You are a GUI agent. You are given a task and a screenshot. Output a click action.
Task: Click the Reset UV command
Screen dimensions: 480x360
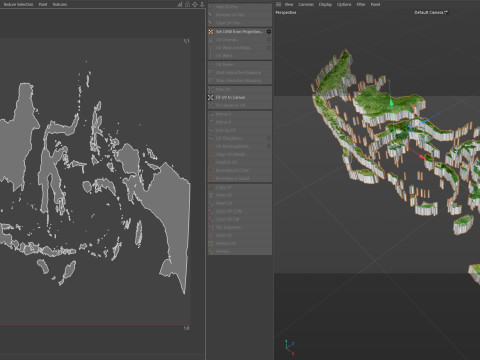(x=240, y=203)
